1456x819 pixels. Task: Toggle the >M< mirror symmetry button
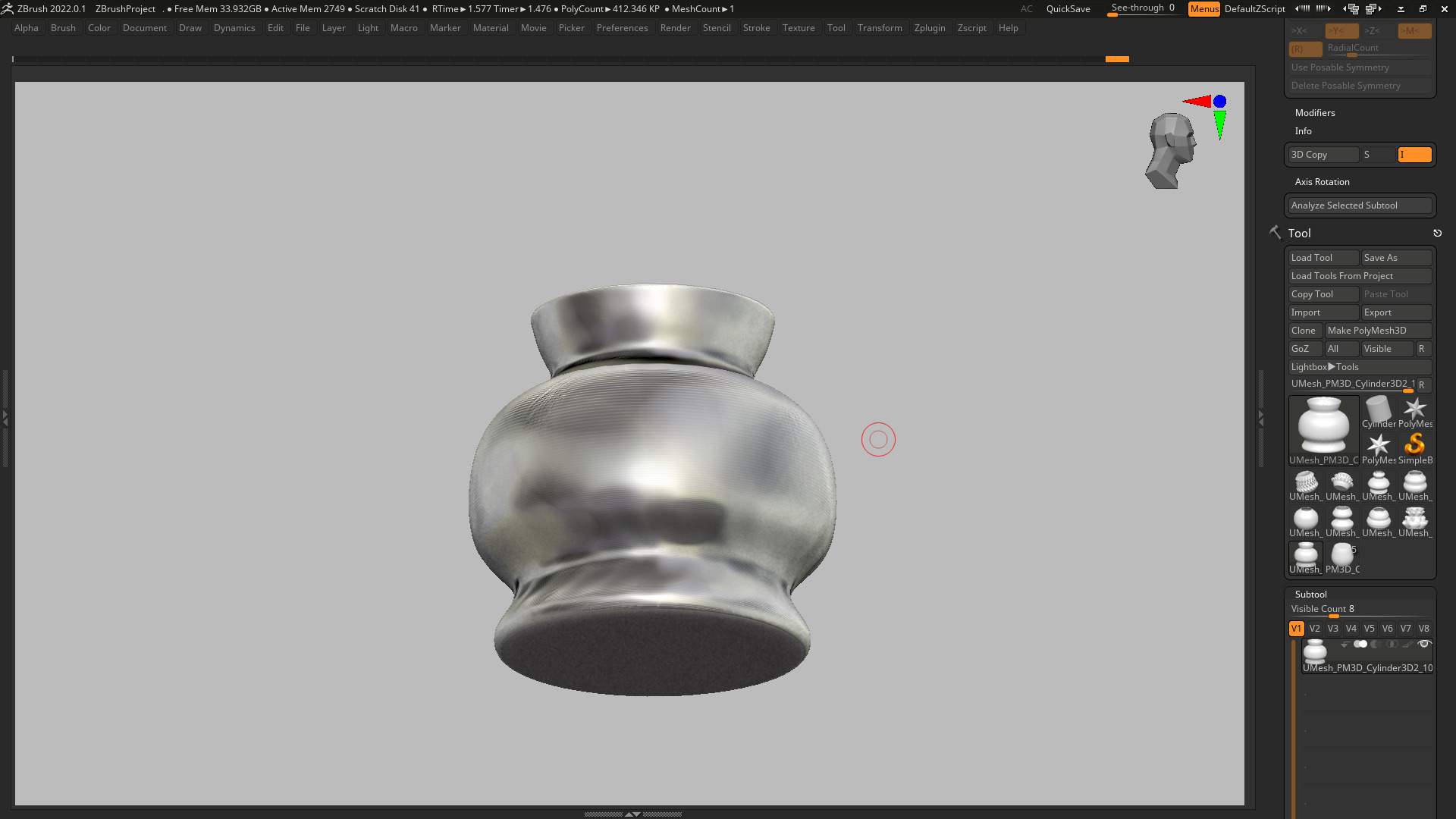pyautogui.click(x=1415, y=31)
